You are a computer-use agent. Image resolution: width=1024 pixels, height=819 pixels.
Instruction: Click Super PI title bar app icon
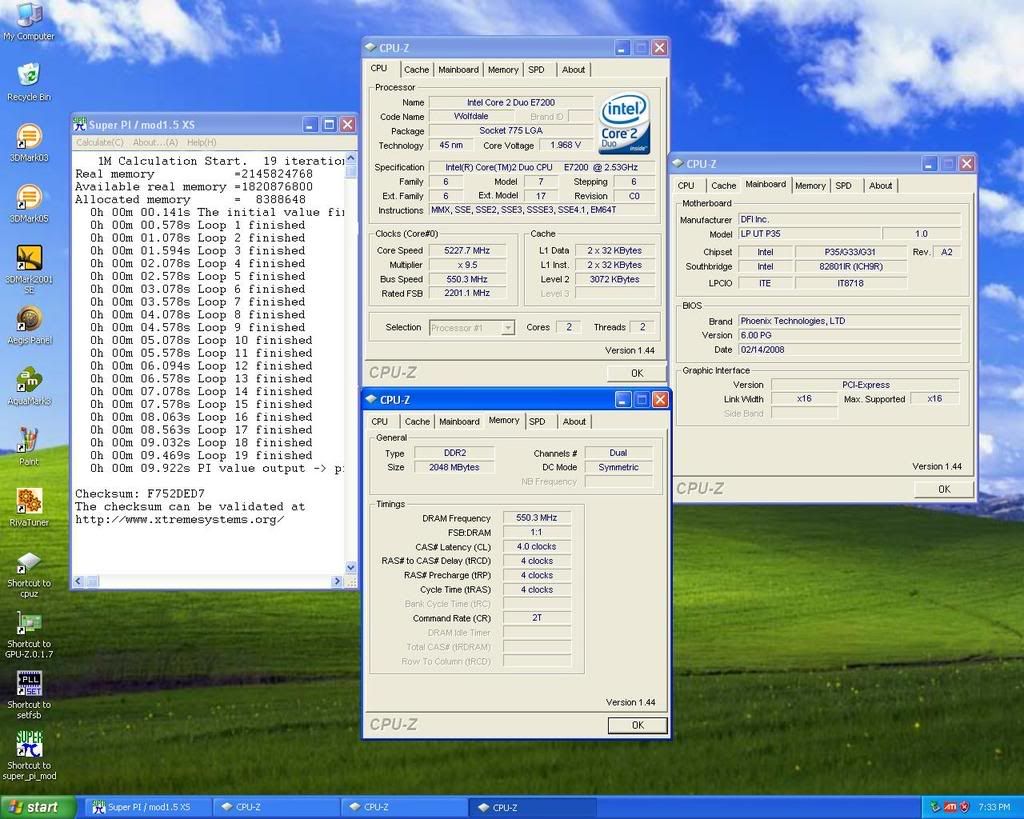pos(80,124)
